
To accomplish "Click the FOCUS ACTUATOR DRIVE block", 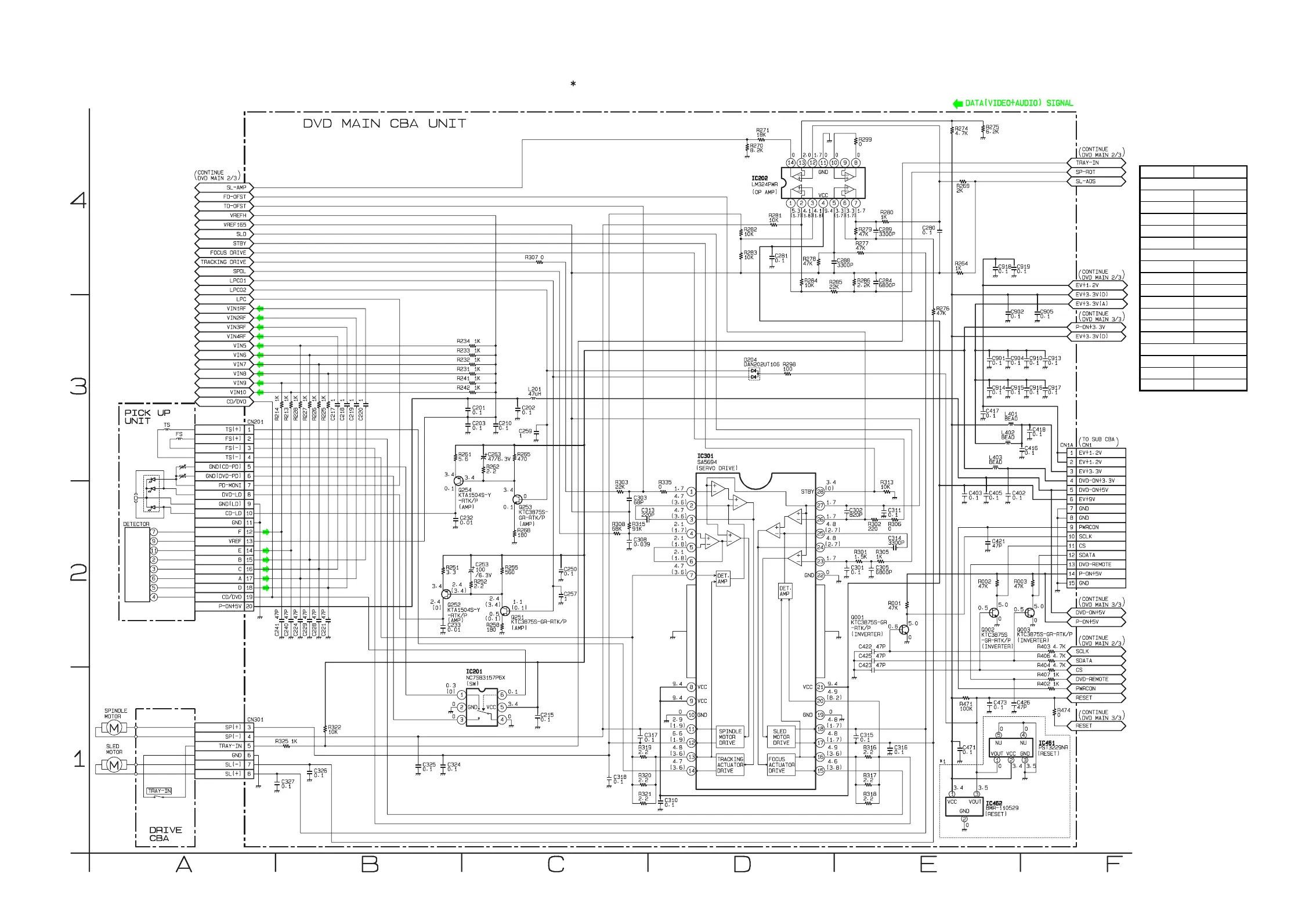I will pyautogui.click(x=781, y=765).
